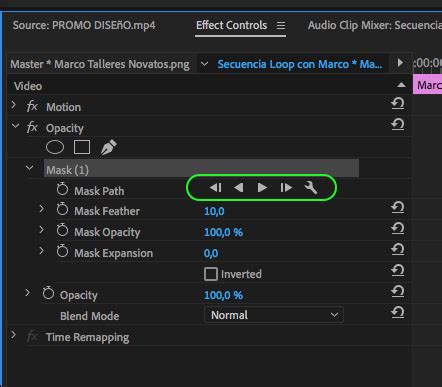The width and height of the screenshot is (442, 387).
Task: Select the ellipse mask tool
Action: coord(55,147)
